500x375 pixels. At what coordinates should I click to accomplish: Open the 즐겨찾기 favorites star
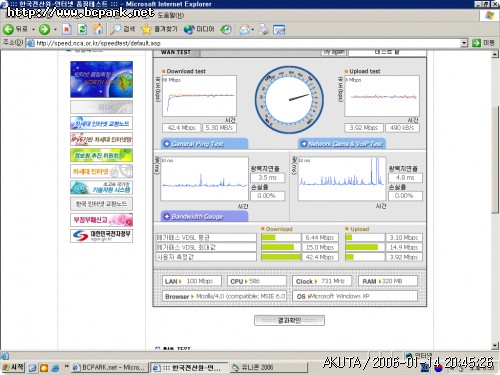pos(159,29)
